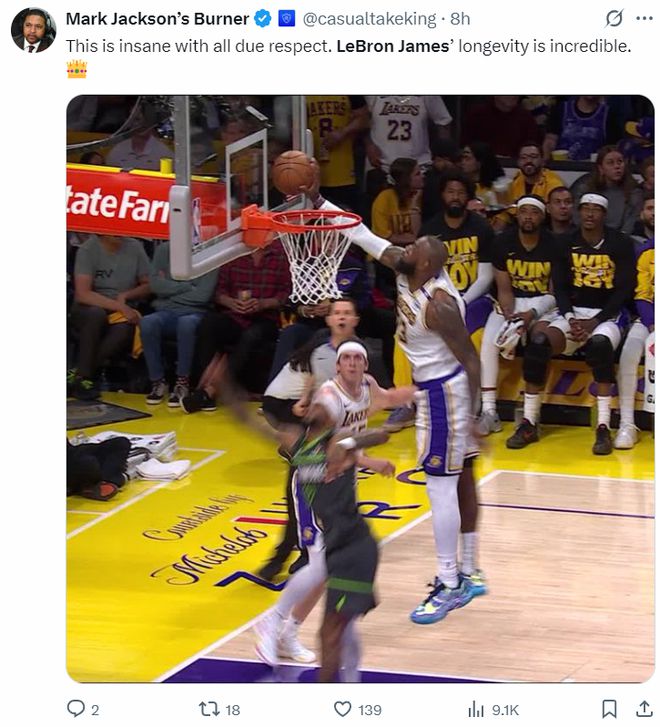Visit the @casualtakeking handle link
The image size is (660, 727).
[369, 19]
